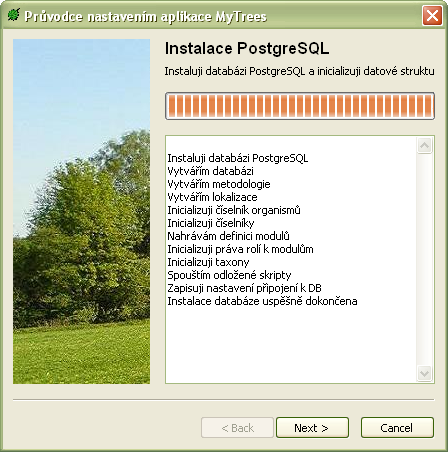Click the log scrollbar down arrow
Screen dimensions: 448x452
[x=425, y=373]
